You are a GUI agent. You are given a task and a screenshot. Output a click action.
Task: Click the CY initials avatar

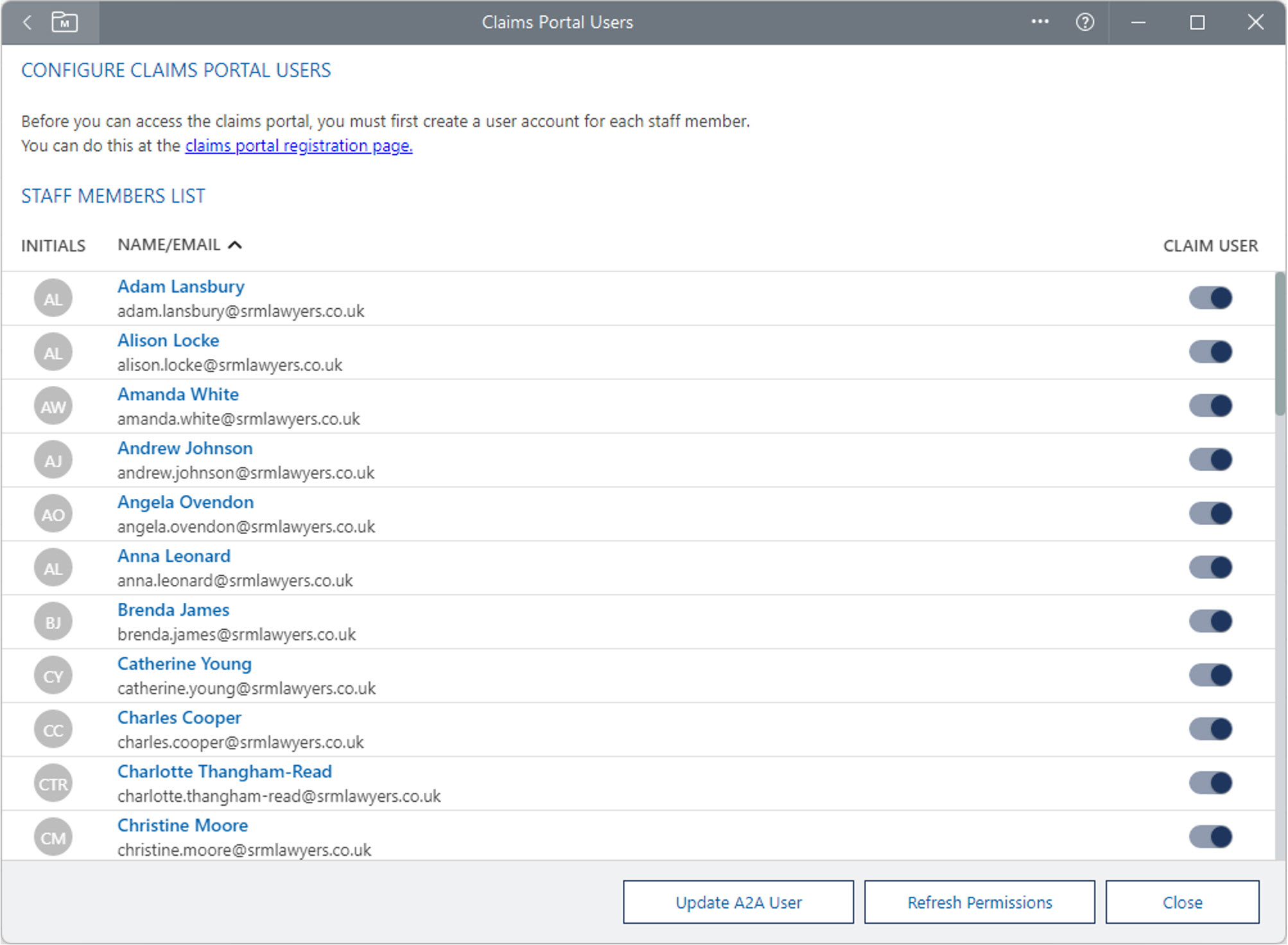53,676
